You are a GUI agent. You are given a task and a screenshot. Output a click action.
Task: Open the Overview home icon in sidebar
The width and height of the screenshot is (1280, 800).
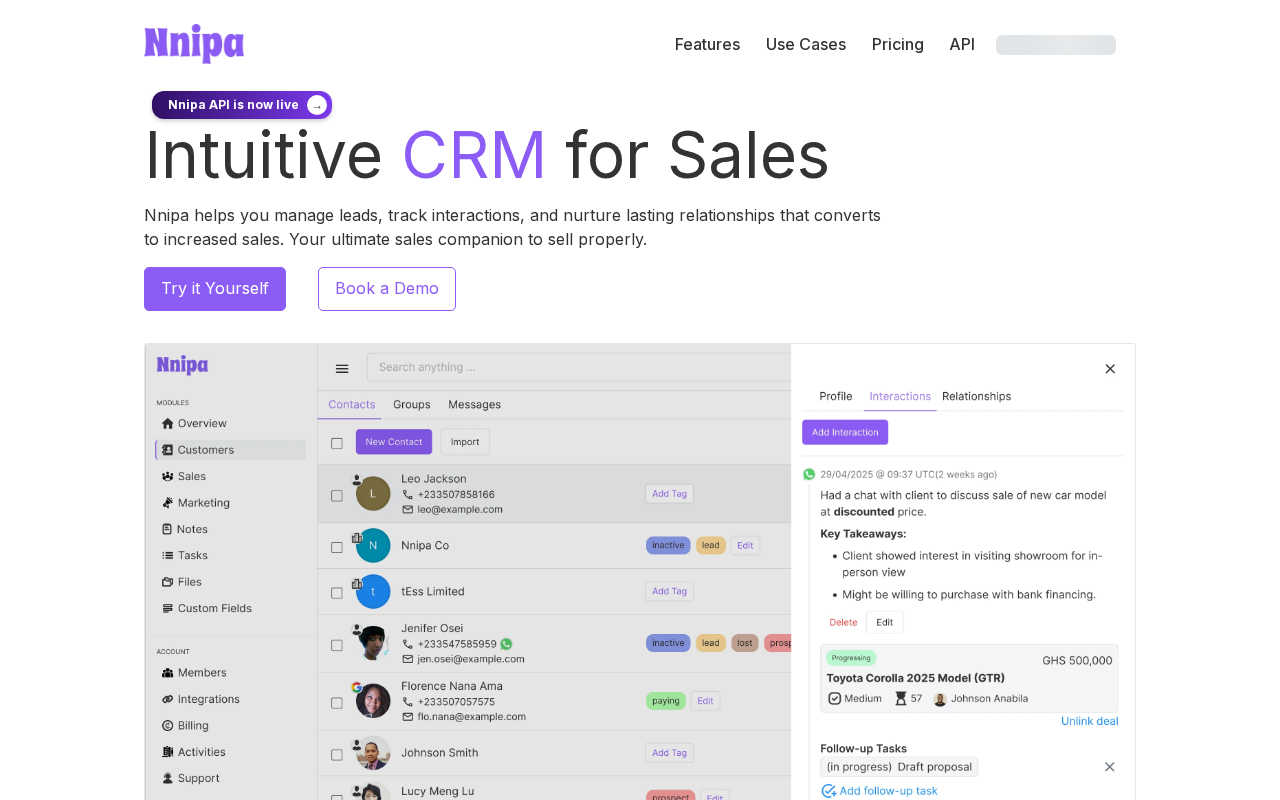click(x=168, y=423)
